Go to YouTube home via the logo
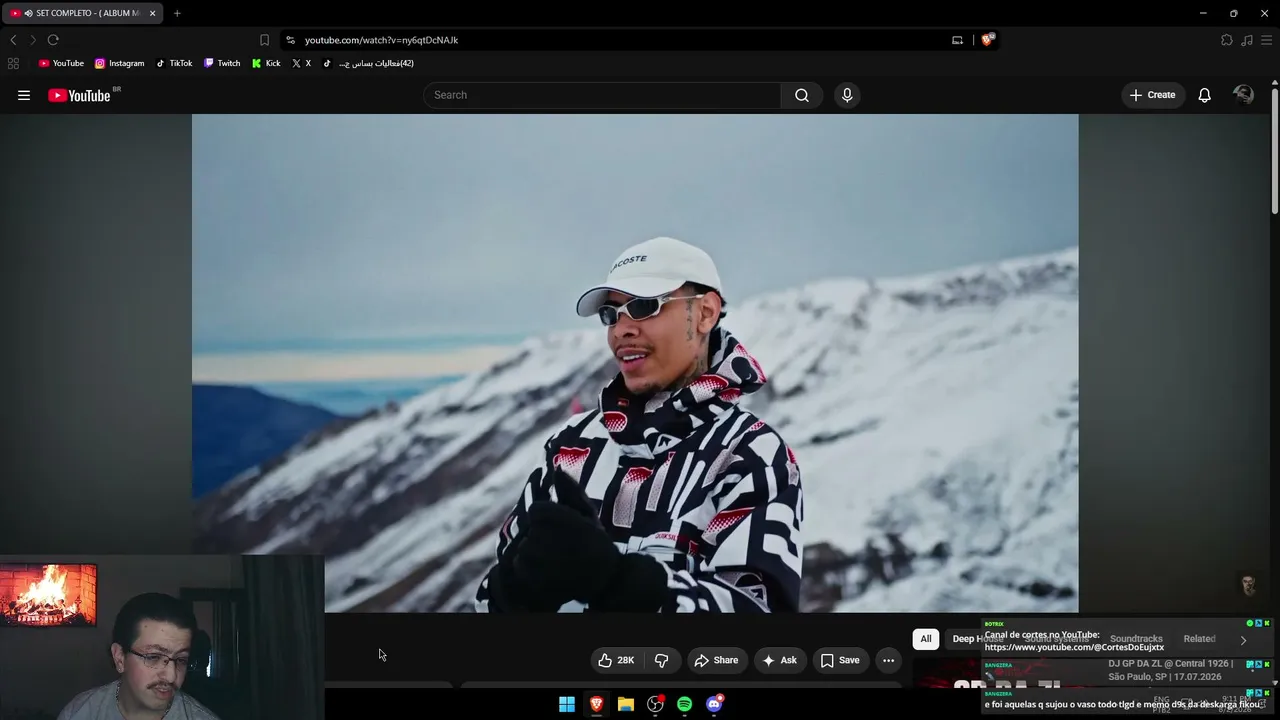The width and height of the screenshot is (1280, 720). coord(79,95)
